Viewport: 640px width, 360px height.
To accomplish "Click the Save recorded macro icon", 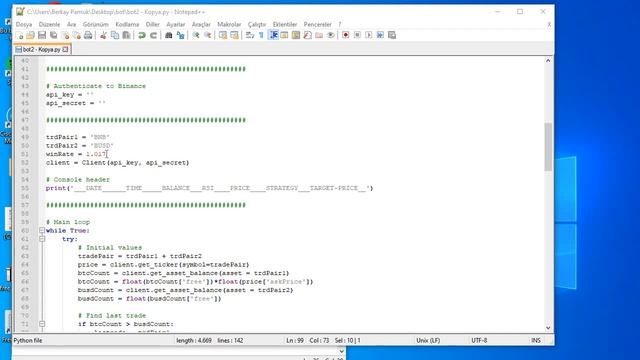I will click(x=392, y=36).
